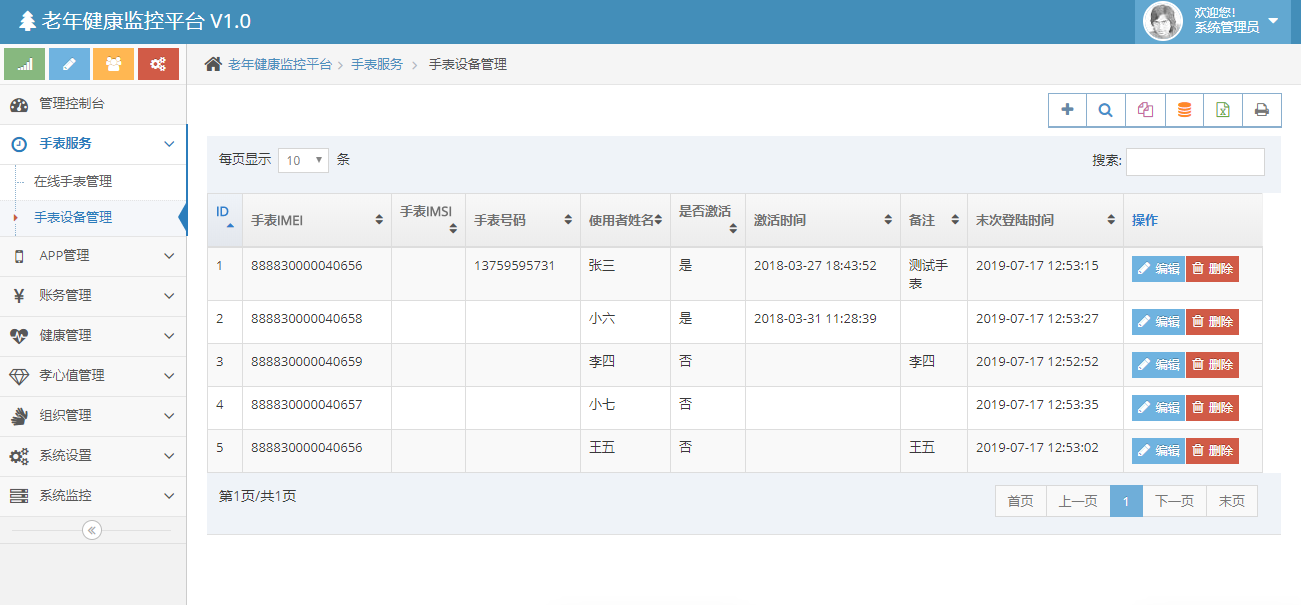The height and width of the screenshot is (605, 1301).
Task: Open the user account dropdown arrow
Action: (1273, 21)
